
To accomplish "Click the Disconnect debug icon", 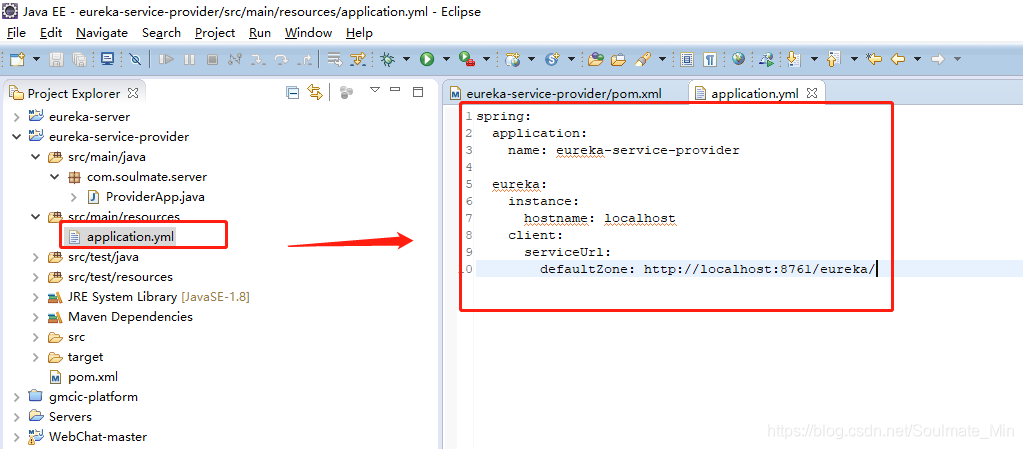I will click(235, 59).
